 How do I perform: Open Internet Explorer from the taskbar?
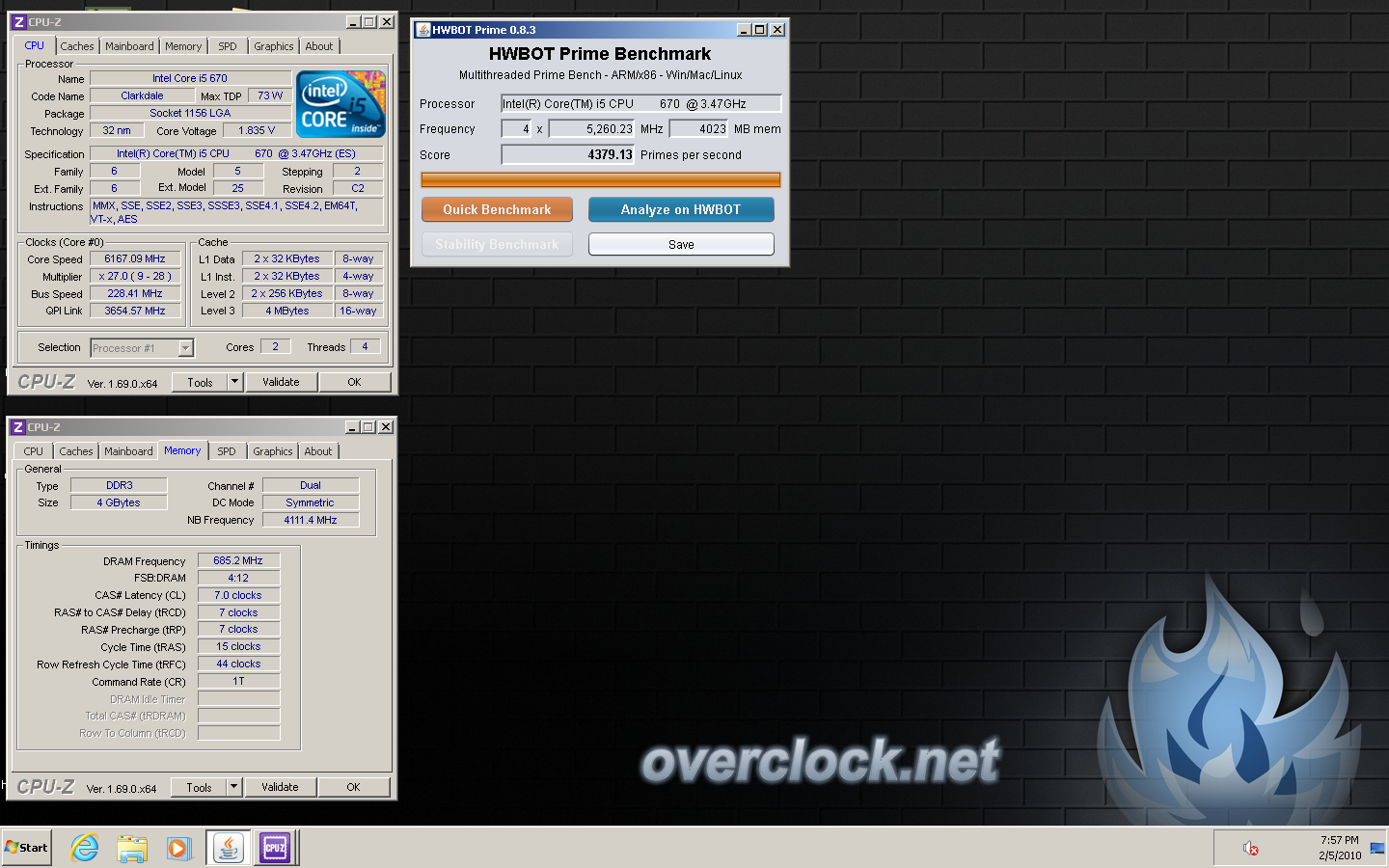click(x=85, y=848)
